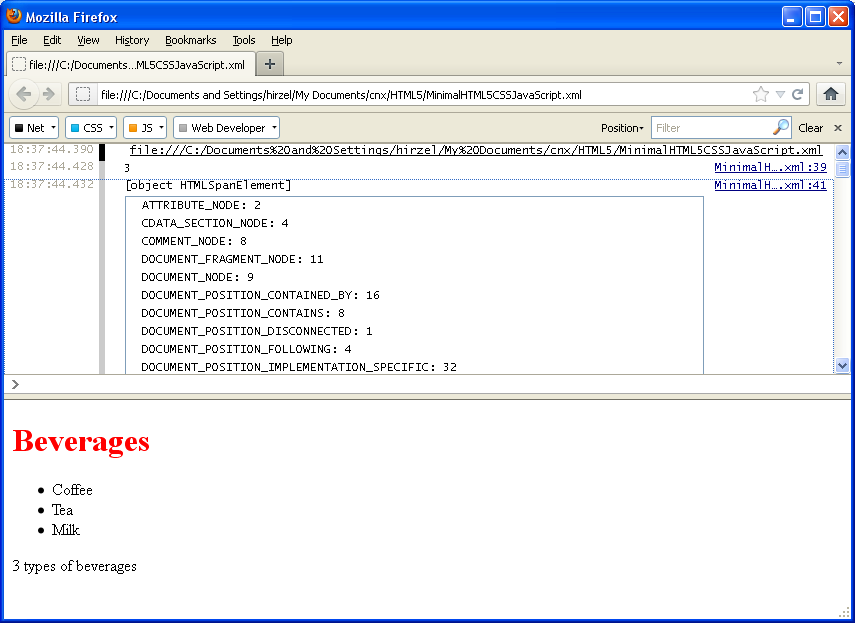Click the Back navigation arrow
Viewport: 855px width, 623px height.
pyautogui.click(x=24, y=92)
